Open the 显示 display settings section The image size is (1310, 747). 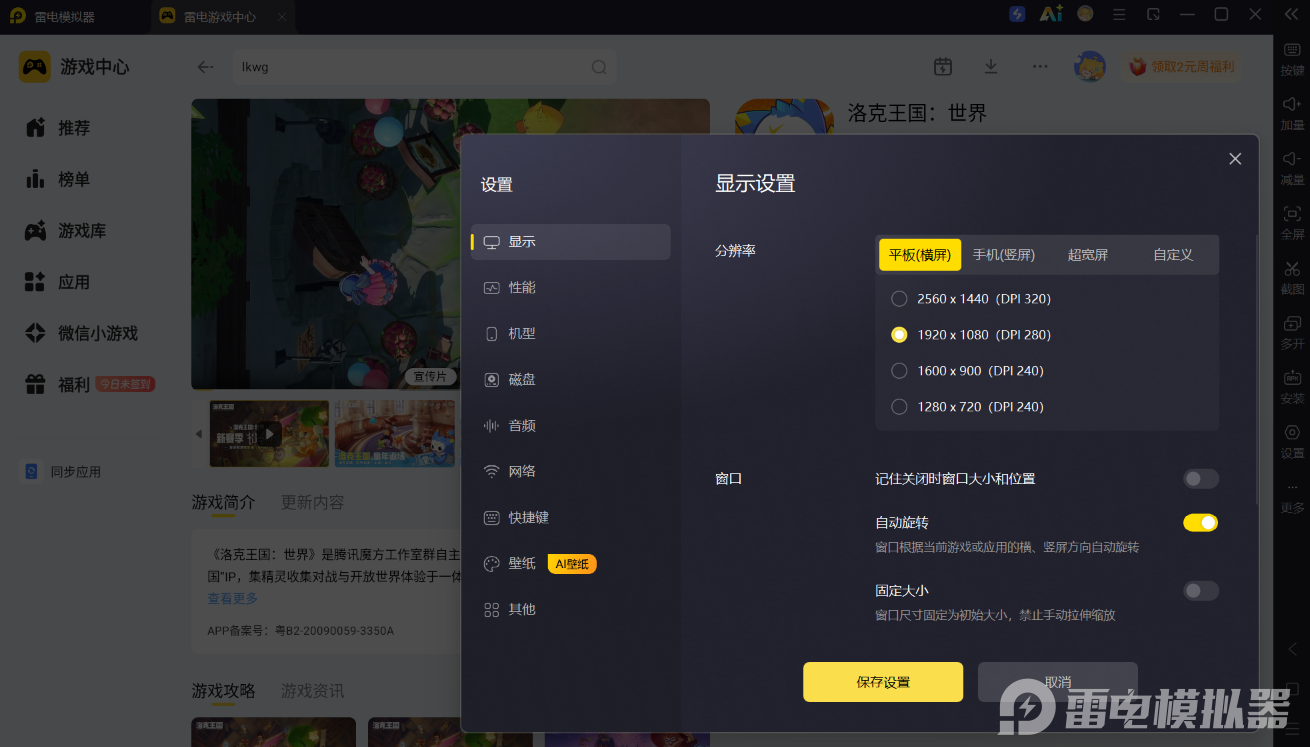coord(570,242)
